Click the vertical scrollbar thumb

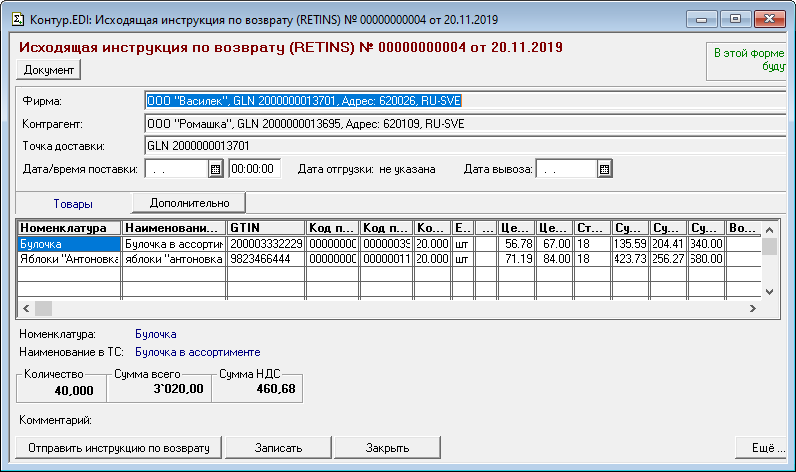770,247
